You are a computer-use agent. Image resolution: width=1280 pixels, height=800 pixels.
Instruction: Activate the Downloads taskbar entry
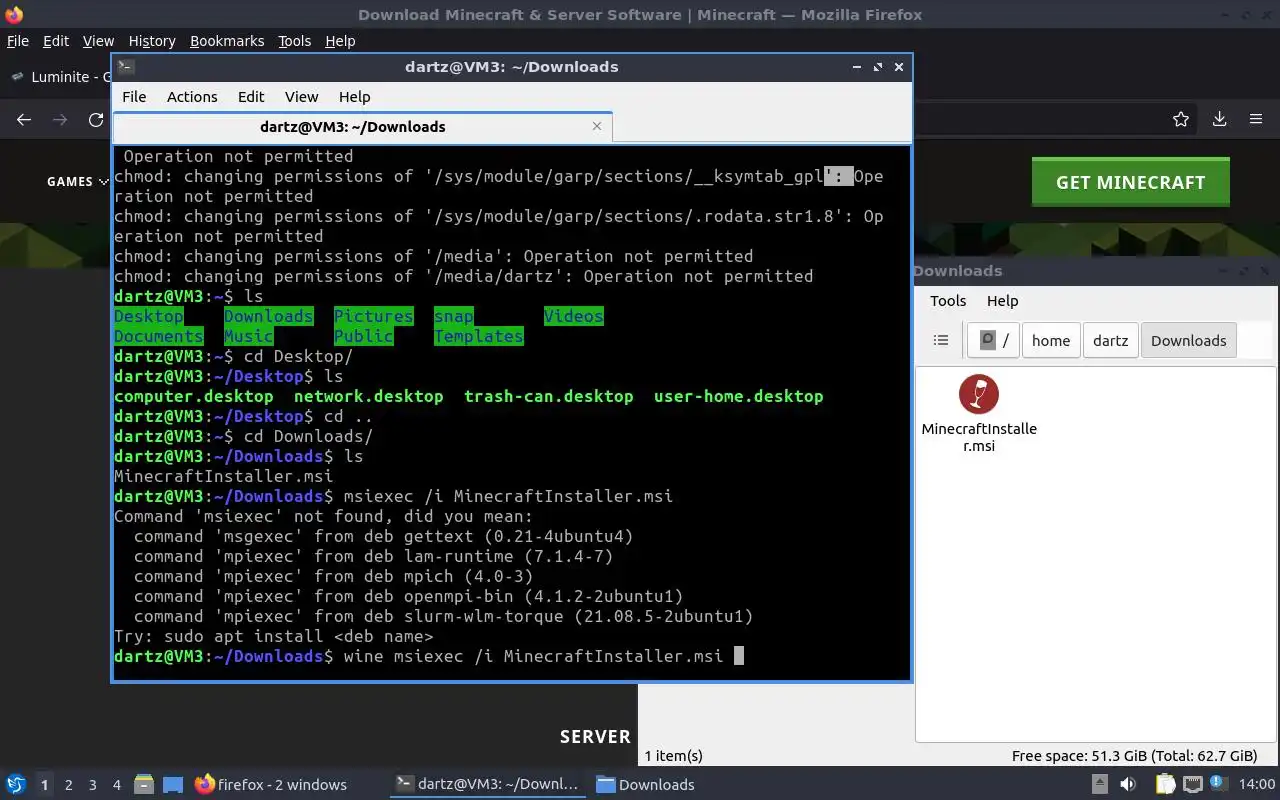point(646,784)
